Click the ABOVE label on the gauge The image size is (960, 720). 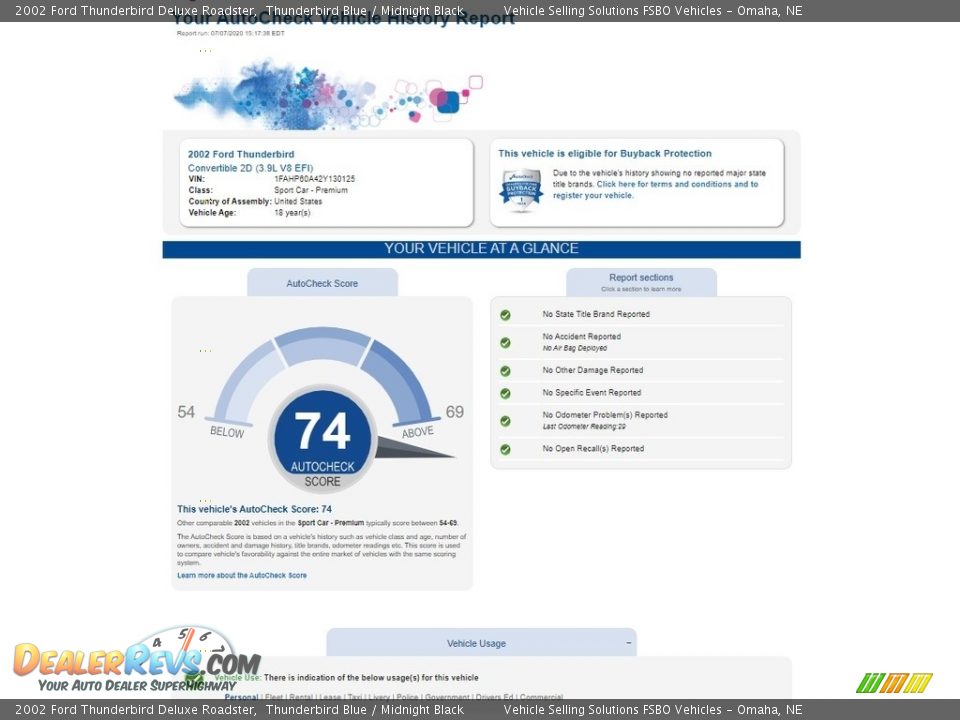click(418, 432)
